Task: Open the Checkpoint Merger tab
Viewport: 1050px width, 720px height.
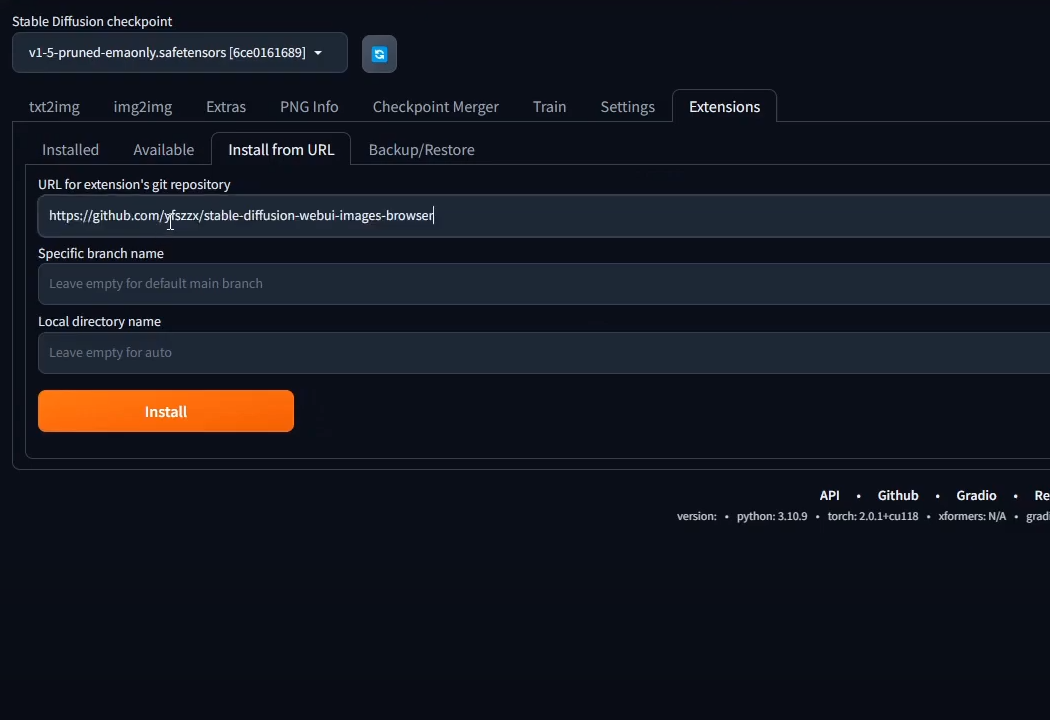Action: tap(435, 107)
